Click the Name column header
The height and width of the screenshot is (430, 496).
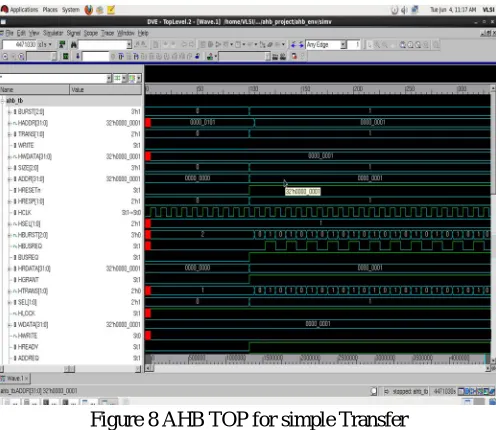pos(34,90)
